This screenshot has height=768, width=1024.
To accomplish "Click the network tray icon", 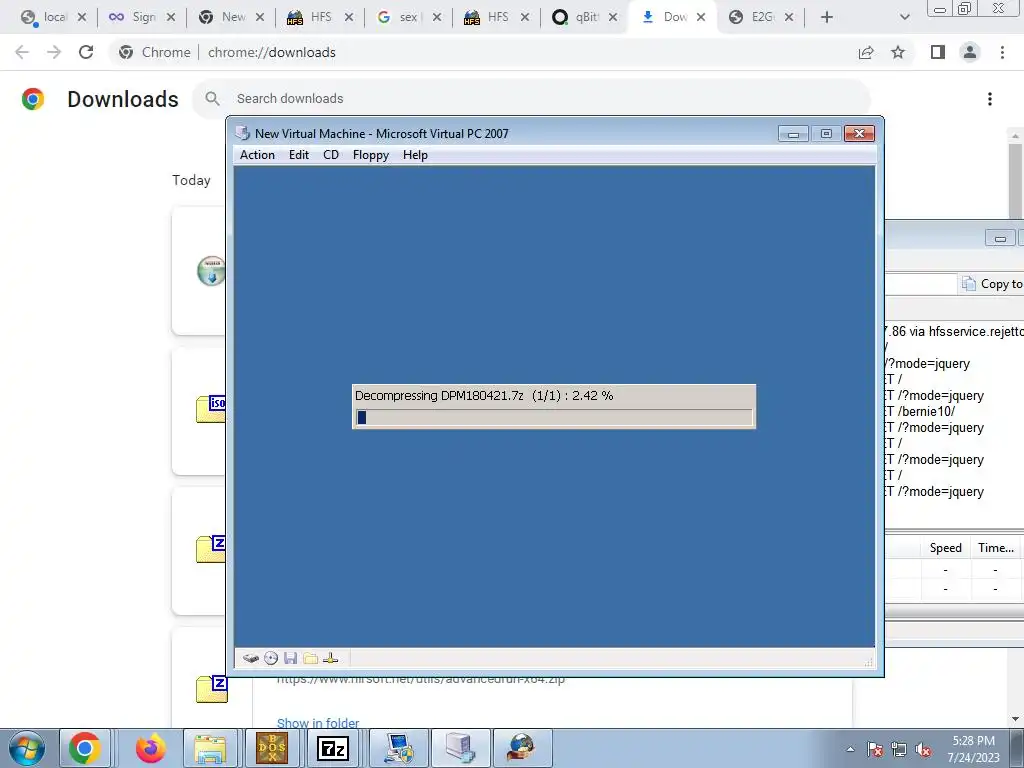I will click(x=899, y=749).
